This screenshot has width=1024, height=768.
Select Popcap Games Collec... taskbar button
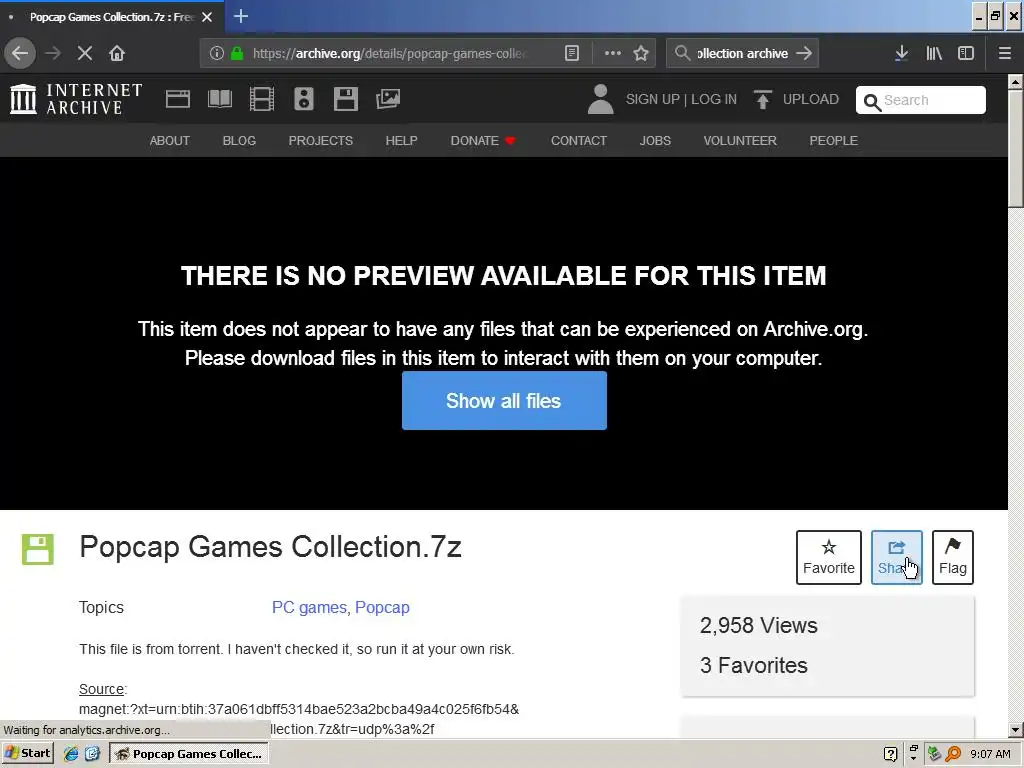tap(188, 754)
